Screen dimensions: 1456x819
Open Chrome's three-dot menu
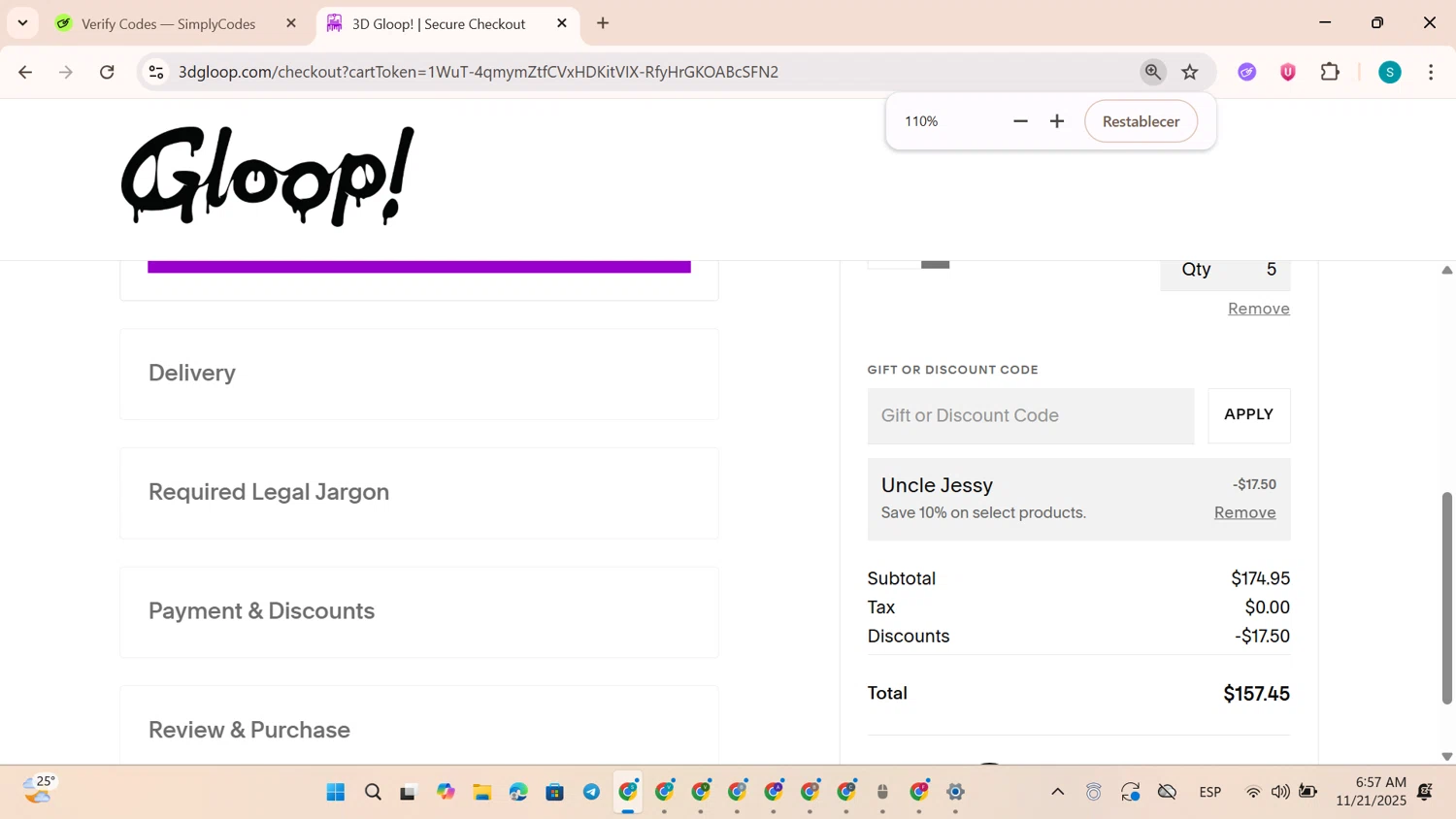(x=1431, y=72)
